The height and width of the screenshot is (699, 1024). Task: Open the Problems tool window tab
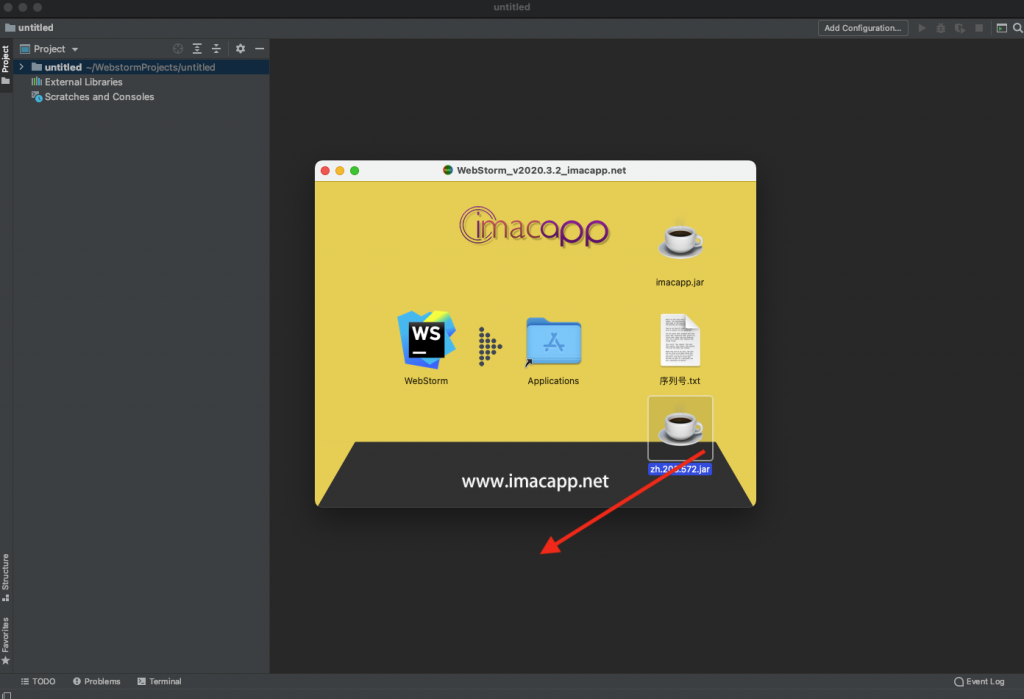[x=97, y=681]
